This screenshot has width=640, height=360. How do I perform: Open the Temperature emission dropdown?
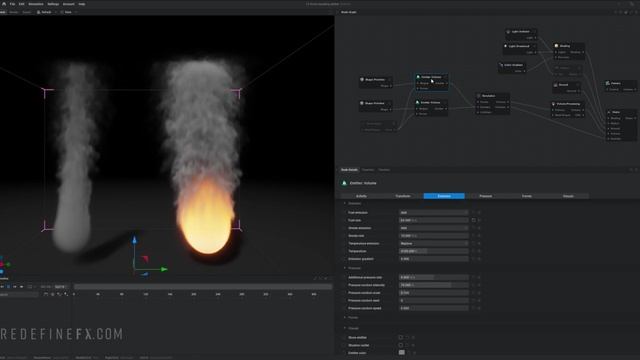pyautogui.click(x=433, y=244)
